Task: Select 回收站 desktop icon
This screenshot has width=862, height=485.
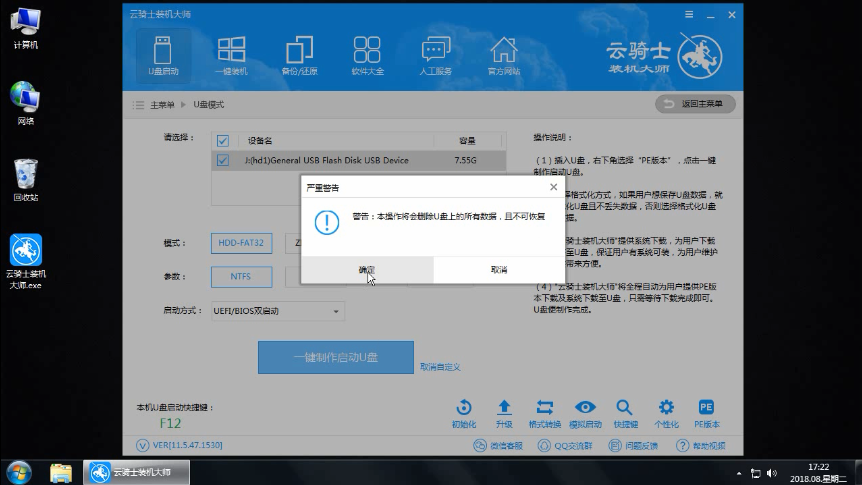Action: pos(25,180)
